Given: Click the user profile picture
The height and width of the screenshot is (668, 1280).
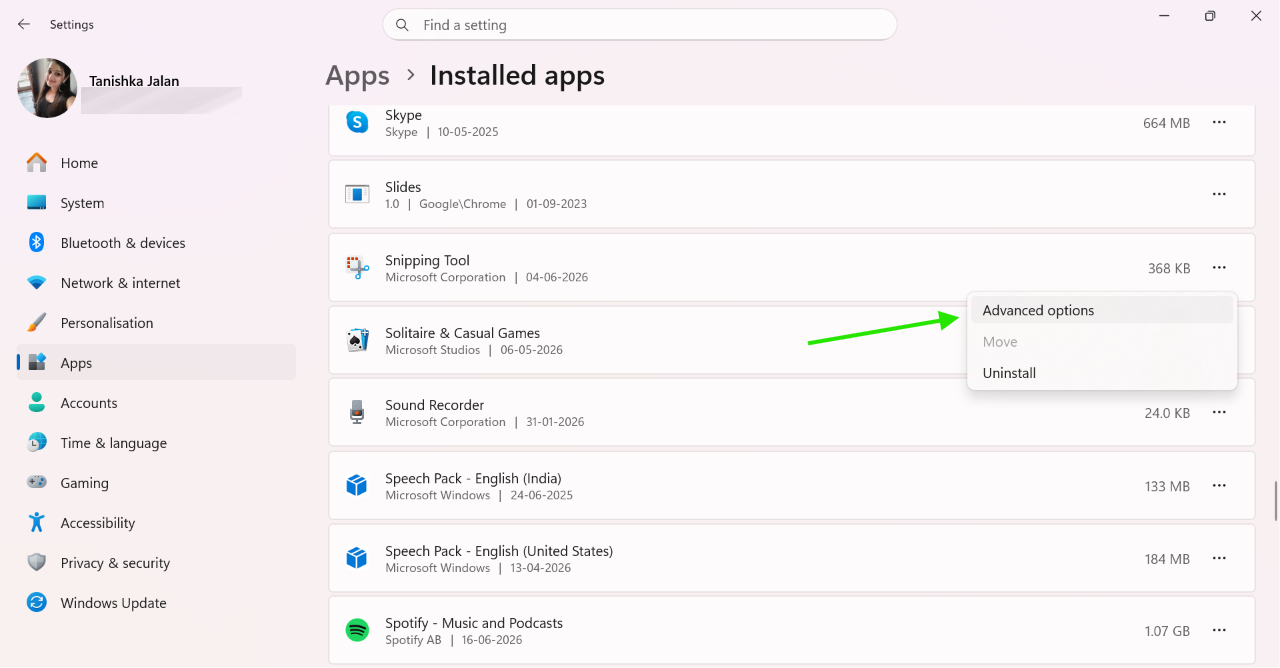Looking at the screenshot, I should (47, 88).
